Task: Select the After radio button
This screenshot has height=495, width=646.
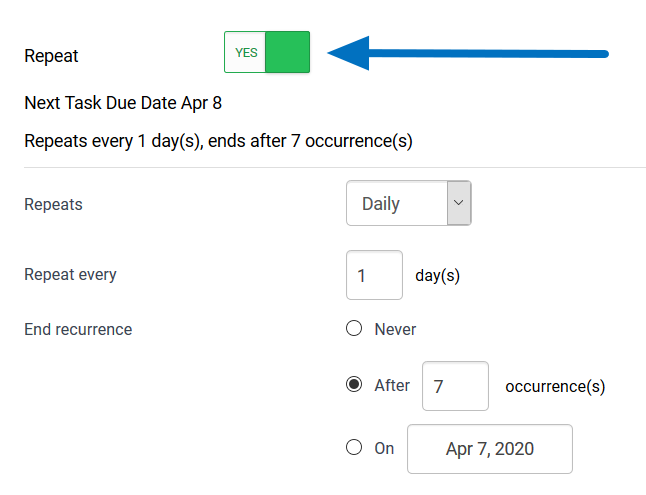Action: [353, 385]
